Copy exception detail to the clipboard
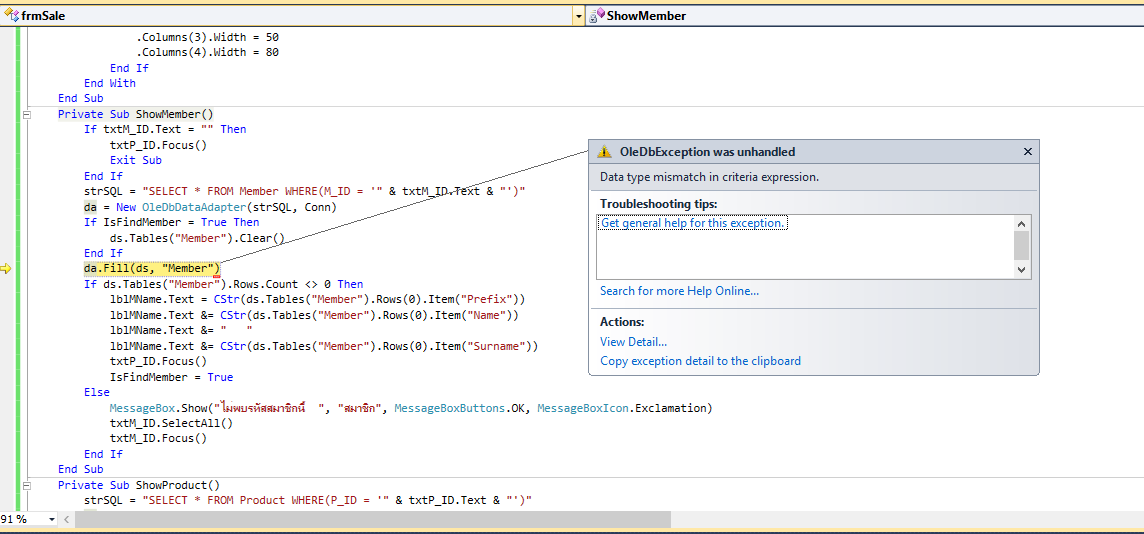1144x534 pixels. (700, 361)
